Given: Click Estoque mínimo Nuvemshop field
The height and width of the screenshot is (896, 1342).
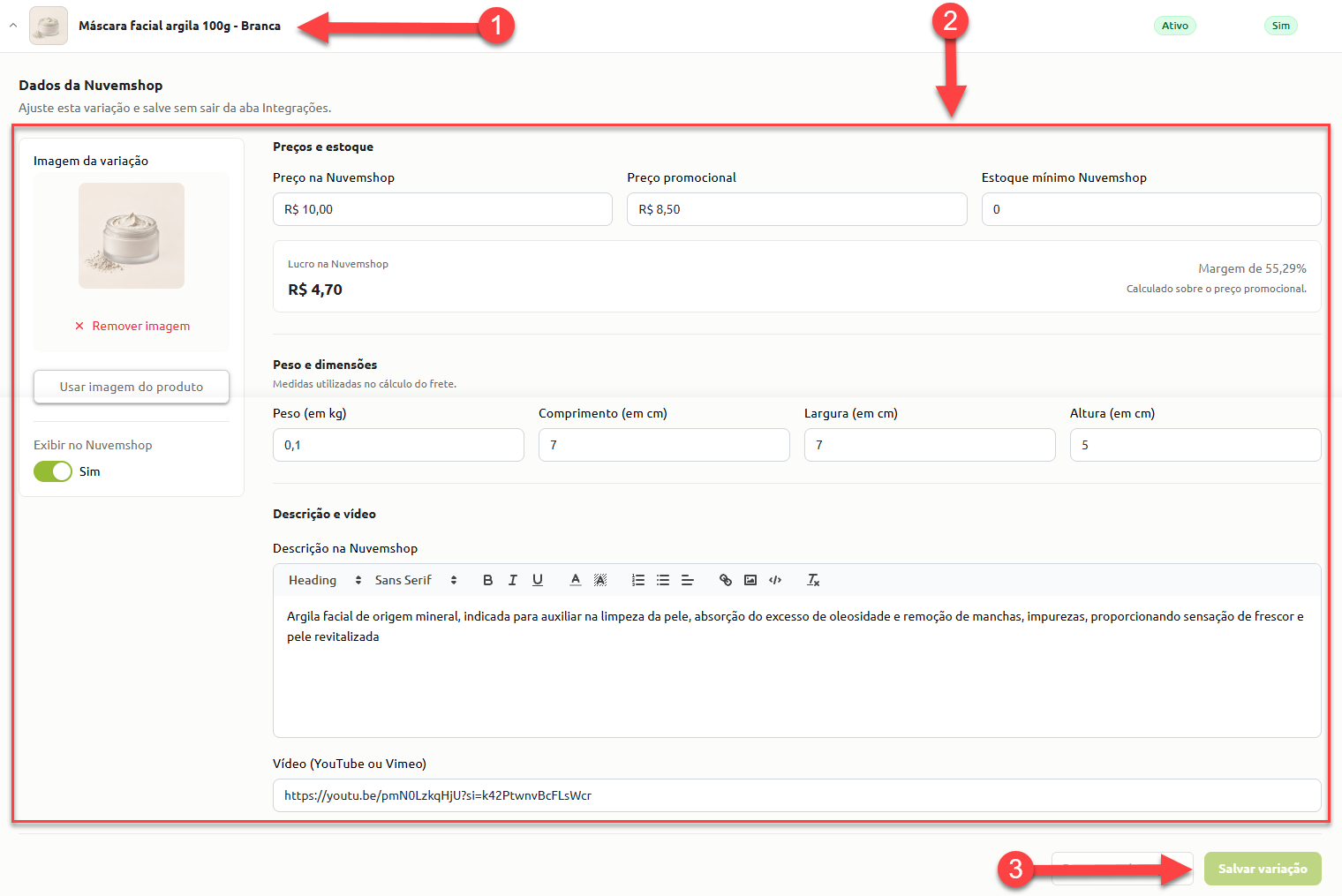Looking at the screenshot, I should point(1151,209).
